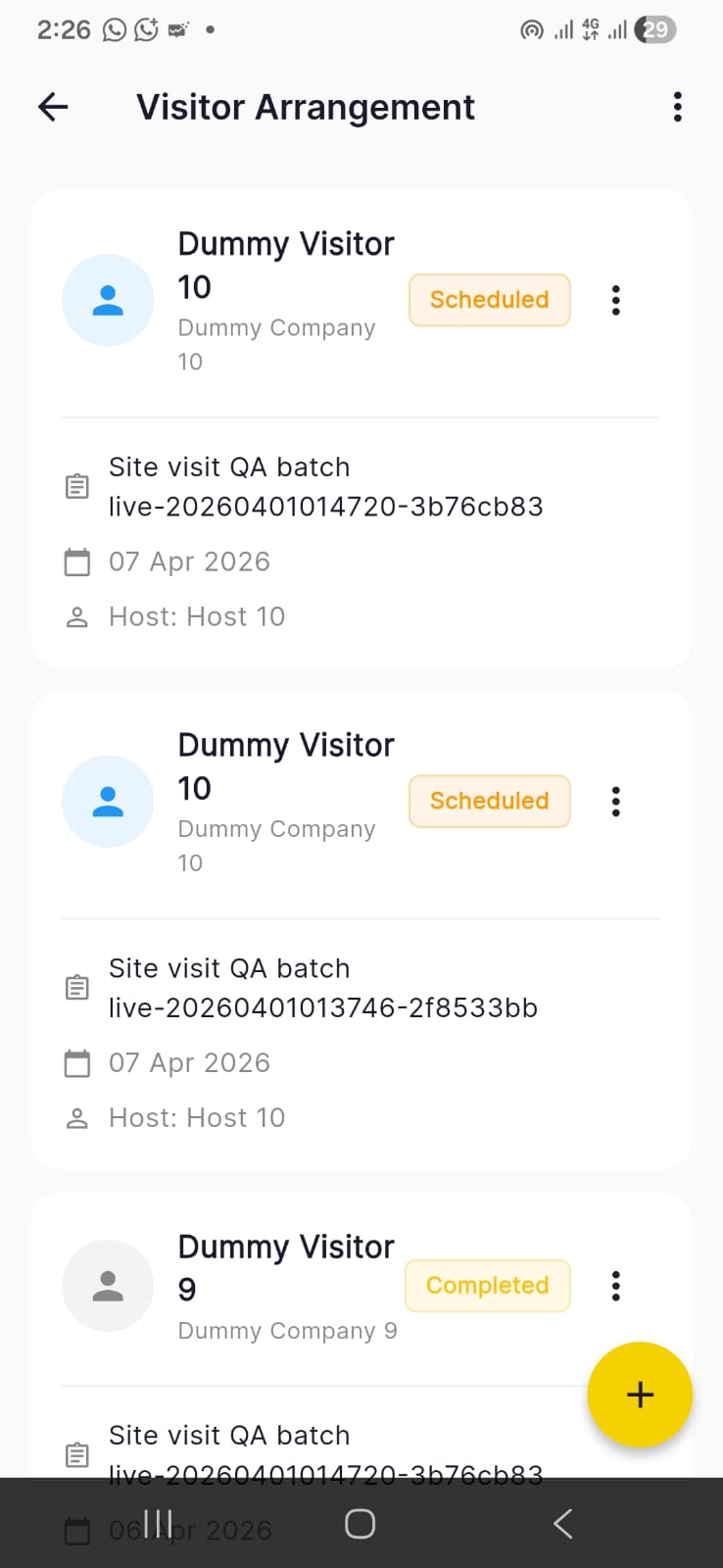Viewport: 723px width, 1568px height.
Task: Tap the second visitor's blue avatar icon
Action: 108,801
